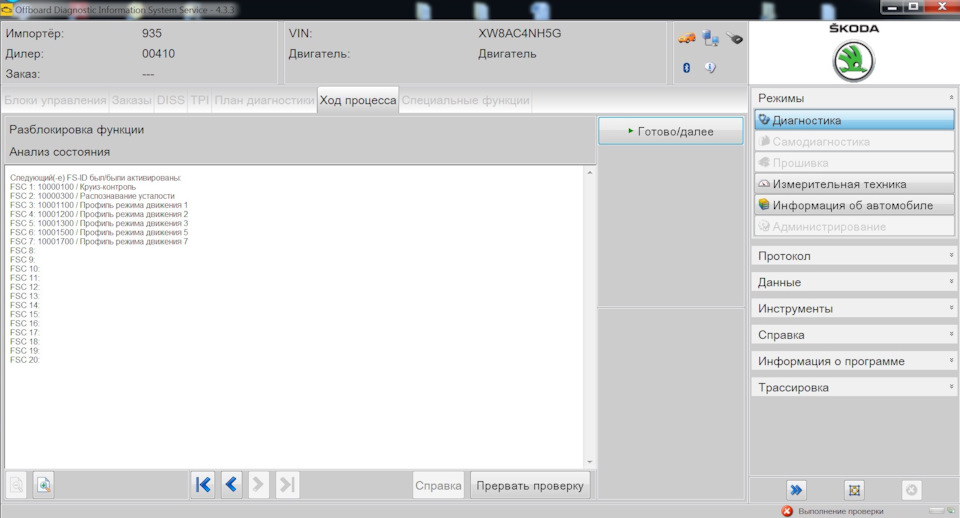Image resolution: width=960 pixels, height=518 pixels.
Task: Click FSC 7 Профиль режима движения 7 line
Action: coord(99,241)
